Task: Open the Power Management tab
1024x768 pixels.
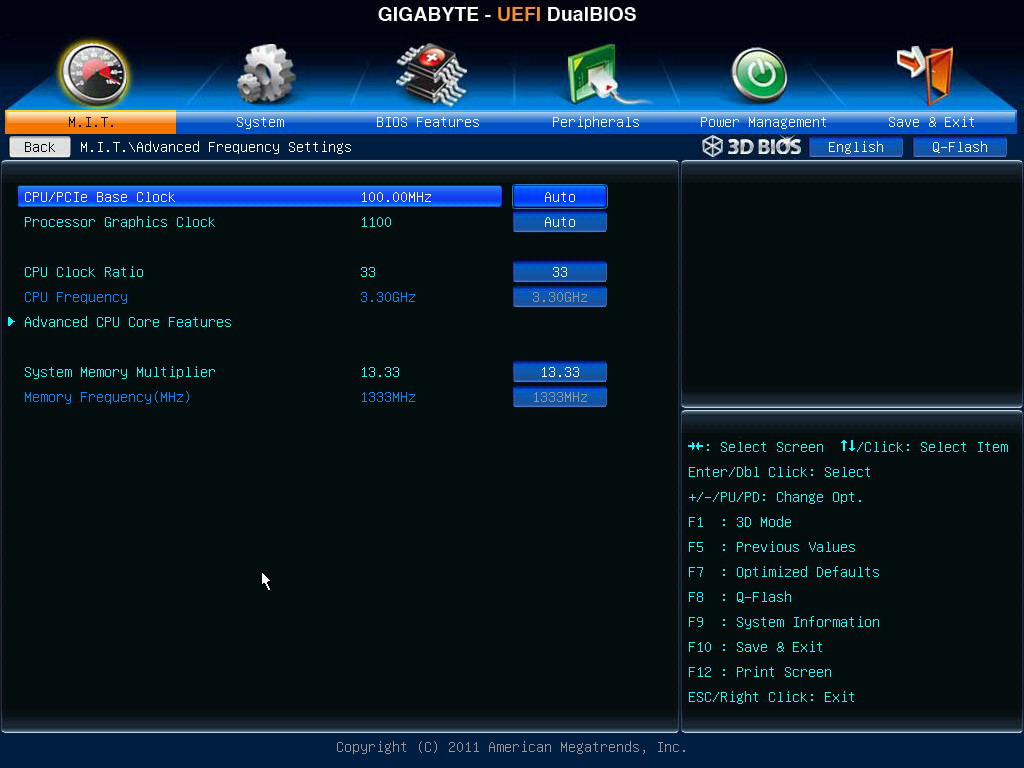Action: click(763, 122)
